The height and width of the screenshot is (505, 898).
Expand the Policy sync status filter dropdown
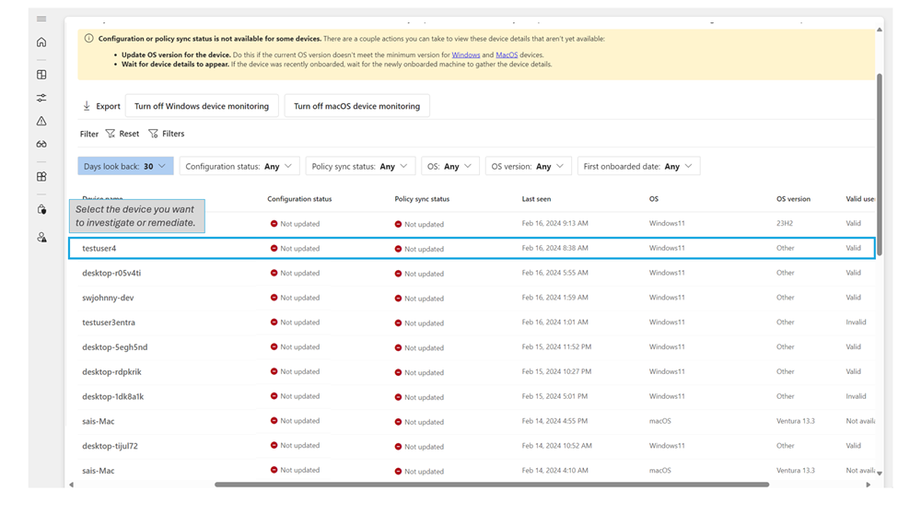coord(360,166)
